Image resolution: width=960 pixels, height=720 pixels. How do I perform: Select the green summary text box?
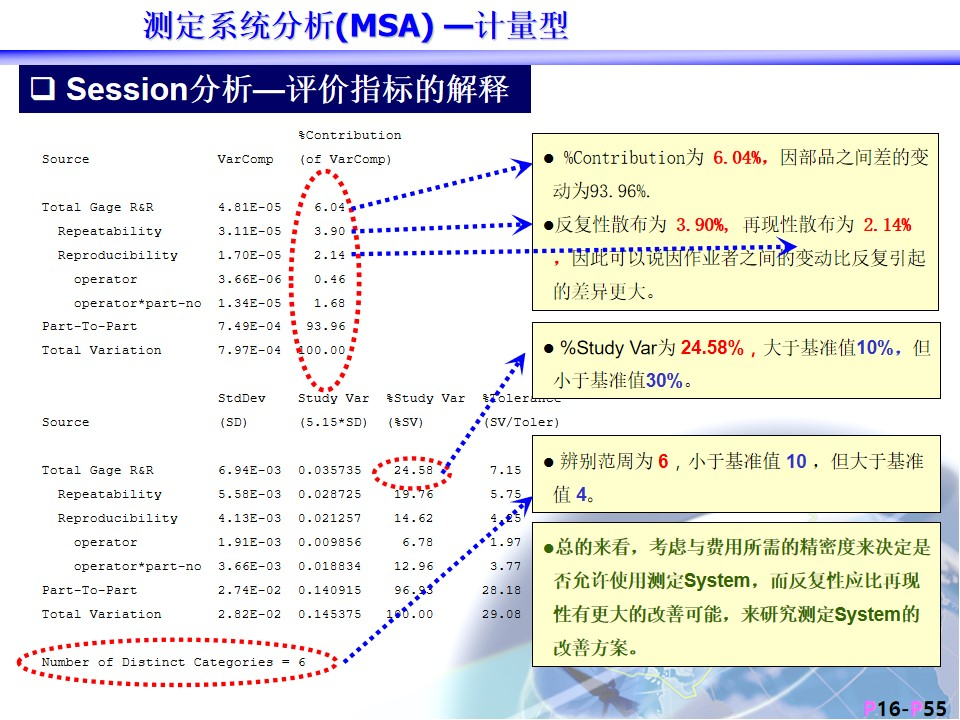coord(735,593)
